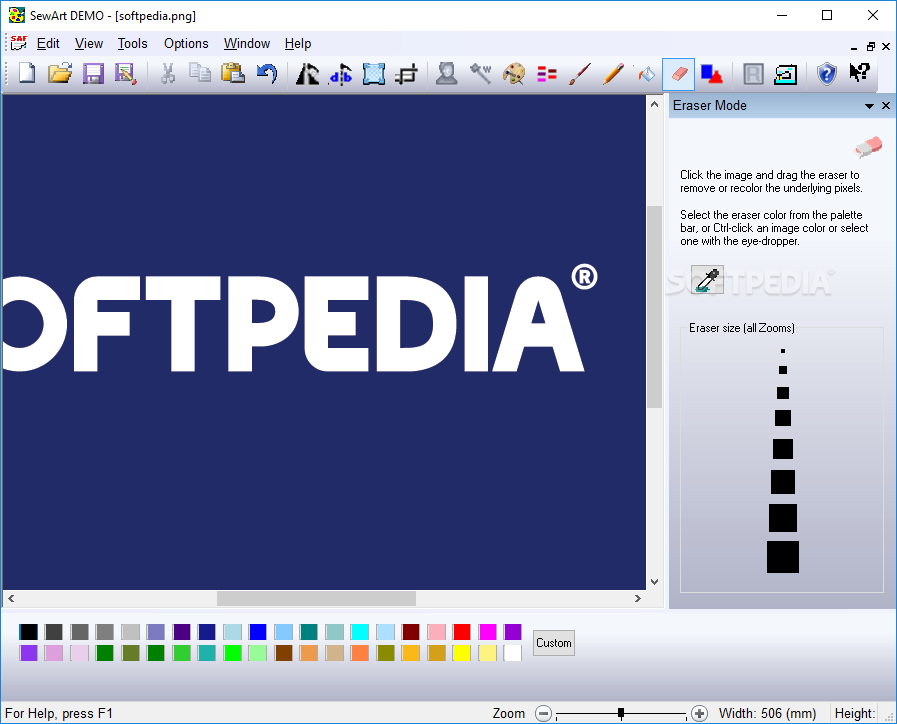This screenshot has width=897, height=724.
Task: Select the rotate image tool
Action: pyautogui.click(x=307, y=74)
